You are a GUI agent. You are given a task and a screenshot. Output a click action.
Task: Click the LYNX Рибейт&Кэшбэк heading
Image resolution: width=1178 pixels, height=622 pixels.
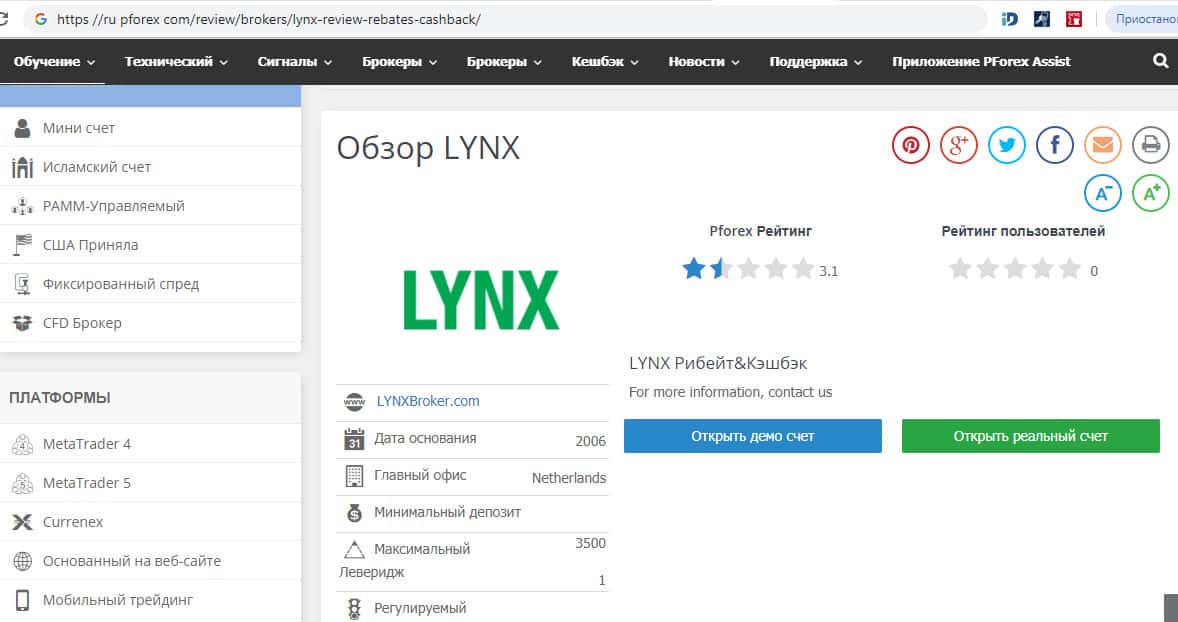(718, 364)
